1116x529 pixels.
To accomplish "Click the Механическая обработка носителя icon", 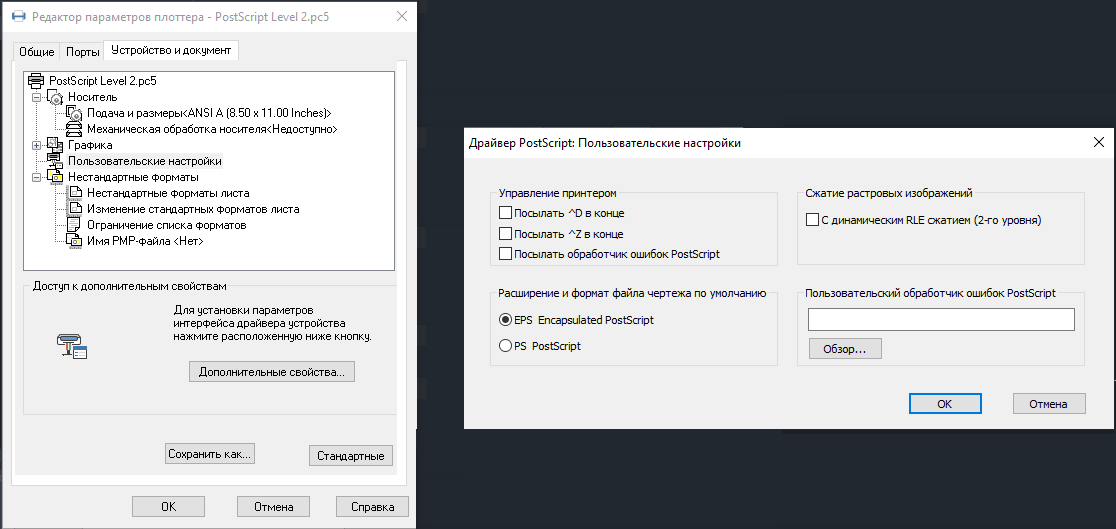I will [x=74, y=130].
